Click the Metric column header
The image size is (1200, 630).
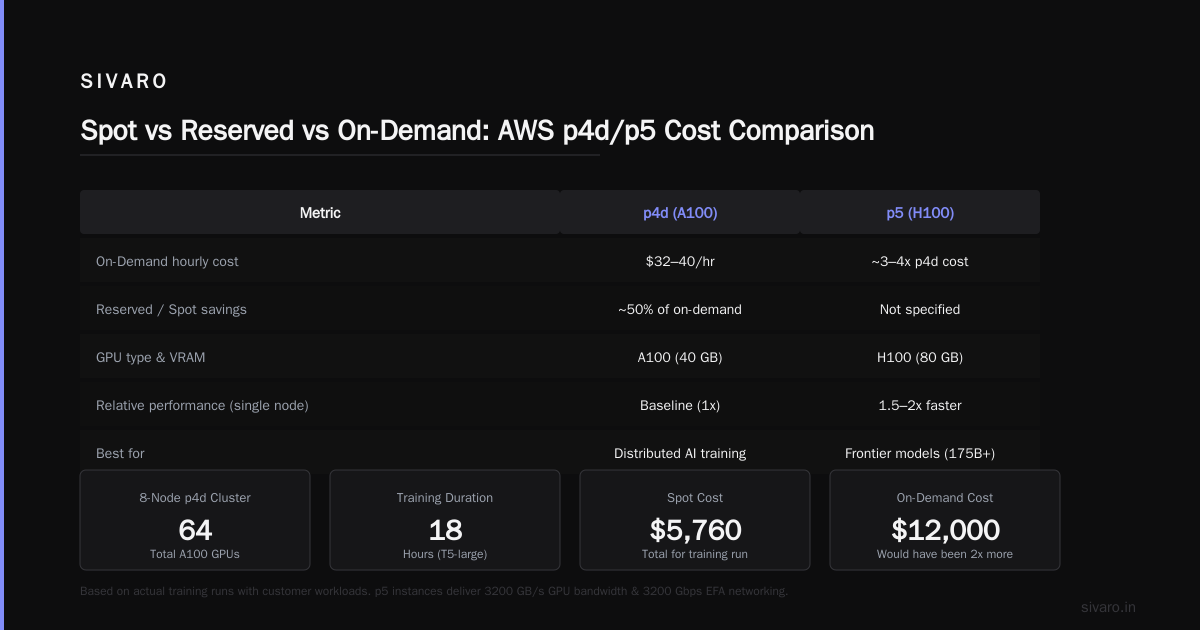click(320, 213)
